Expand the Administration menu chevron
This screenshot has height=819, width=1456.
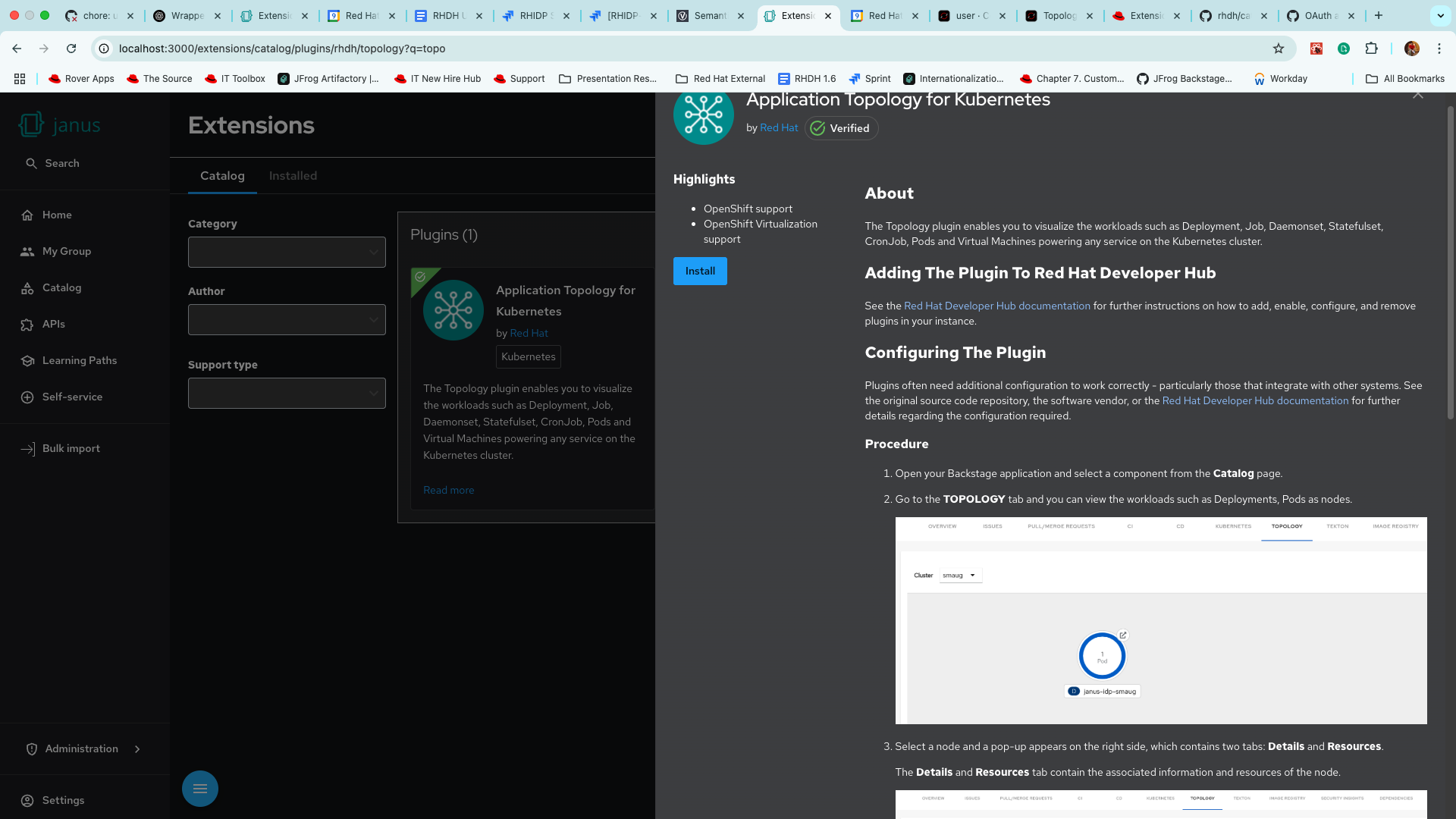click(x=137, y=749)
